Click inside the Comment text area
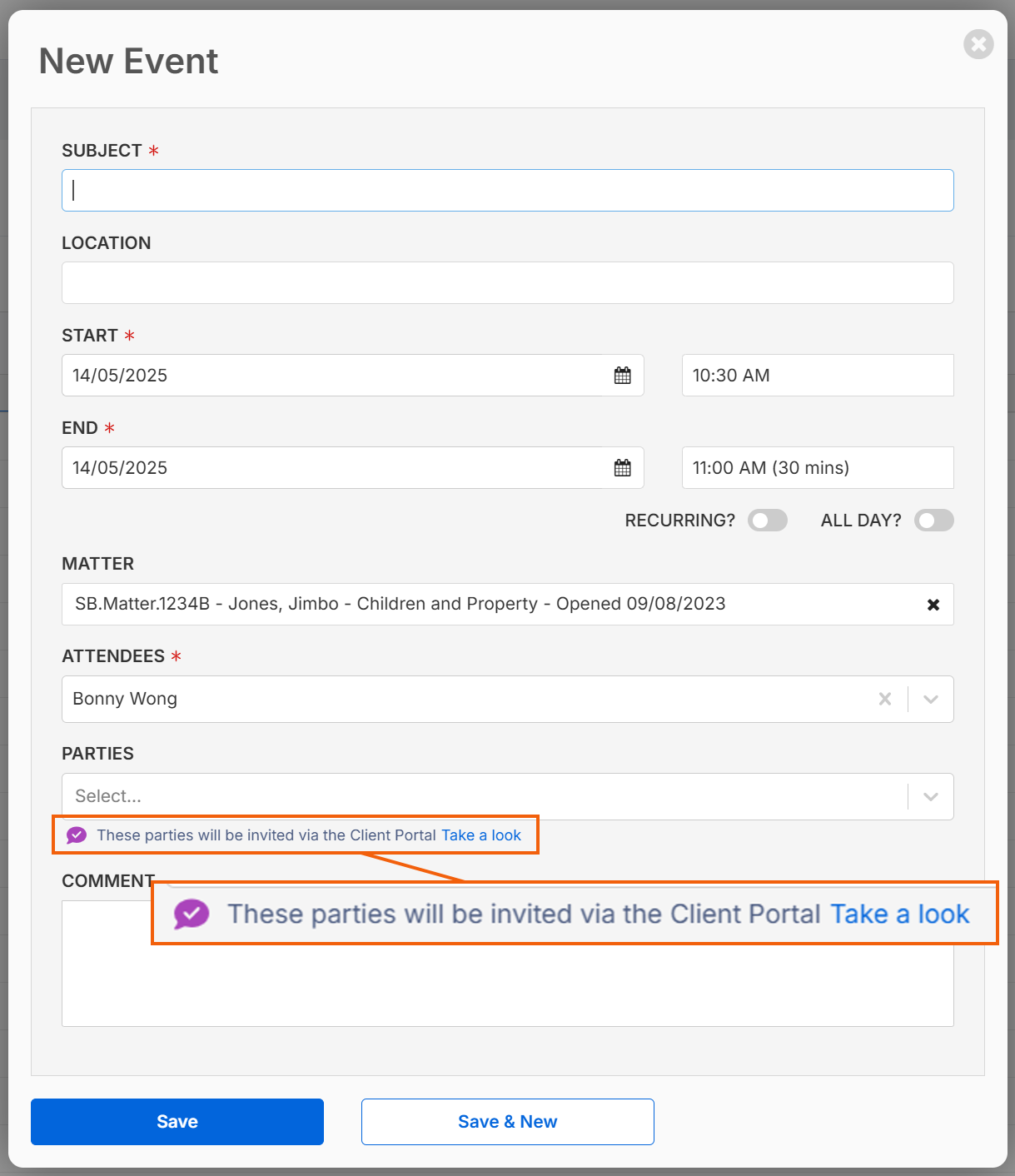This screenshot has height=1176, width=1015. [508, 987]
